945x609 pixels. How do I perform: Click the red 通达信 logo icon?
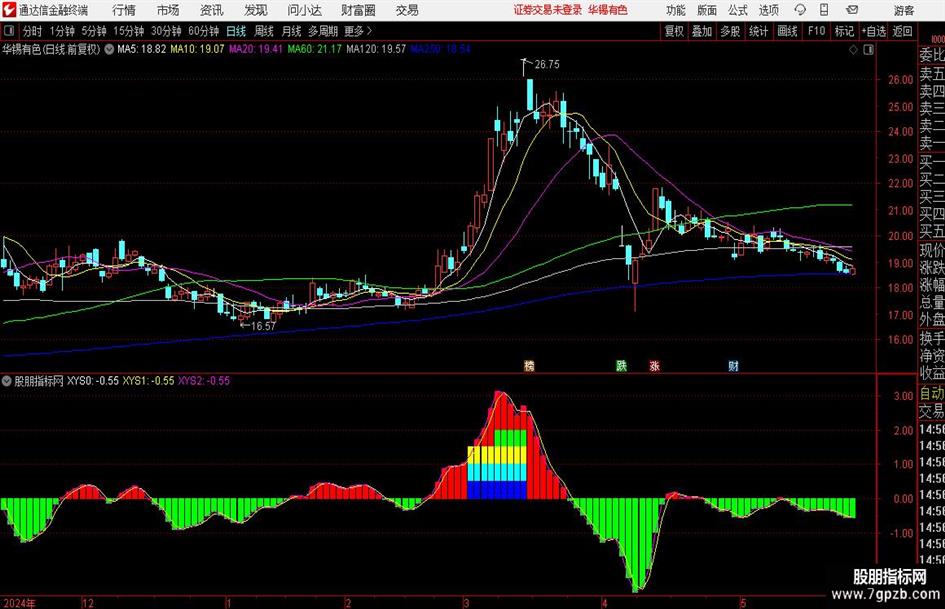click(9, 10)
